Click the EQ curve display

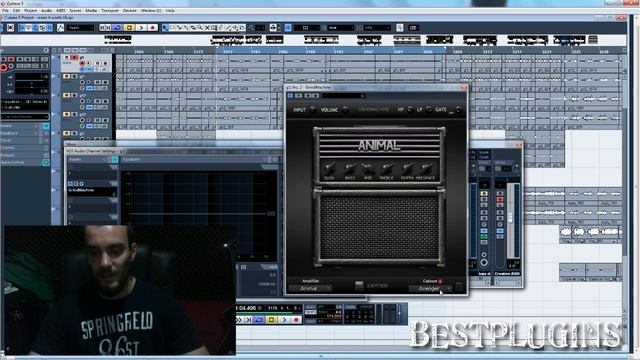[x=200, y=213]
